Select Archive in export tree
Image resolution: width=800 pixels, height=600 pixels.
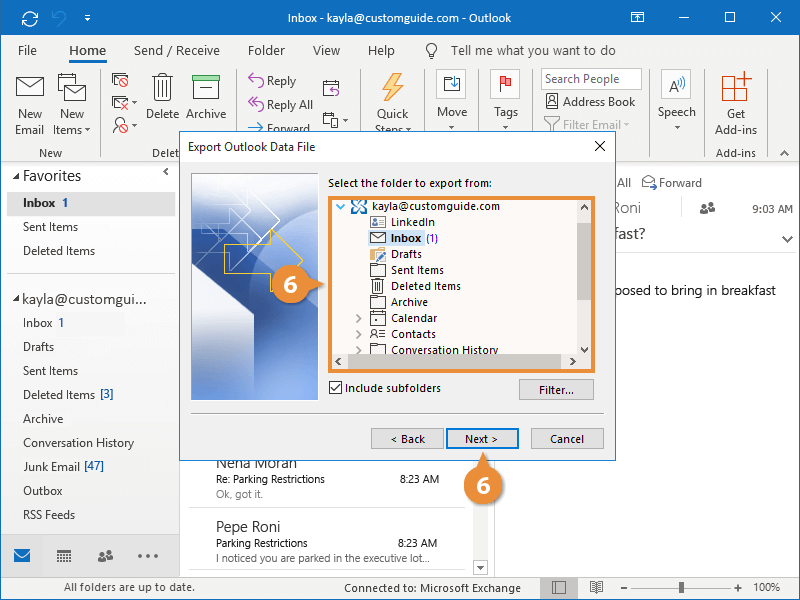pyautogui.click(x=409, y=302)
